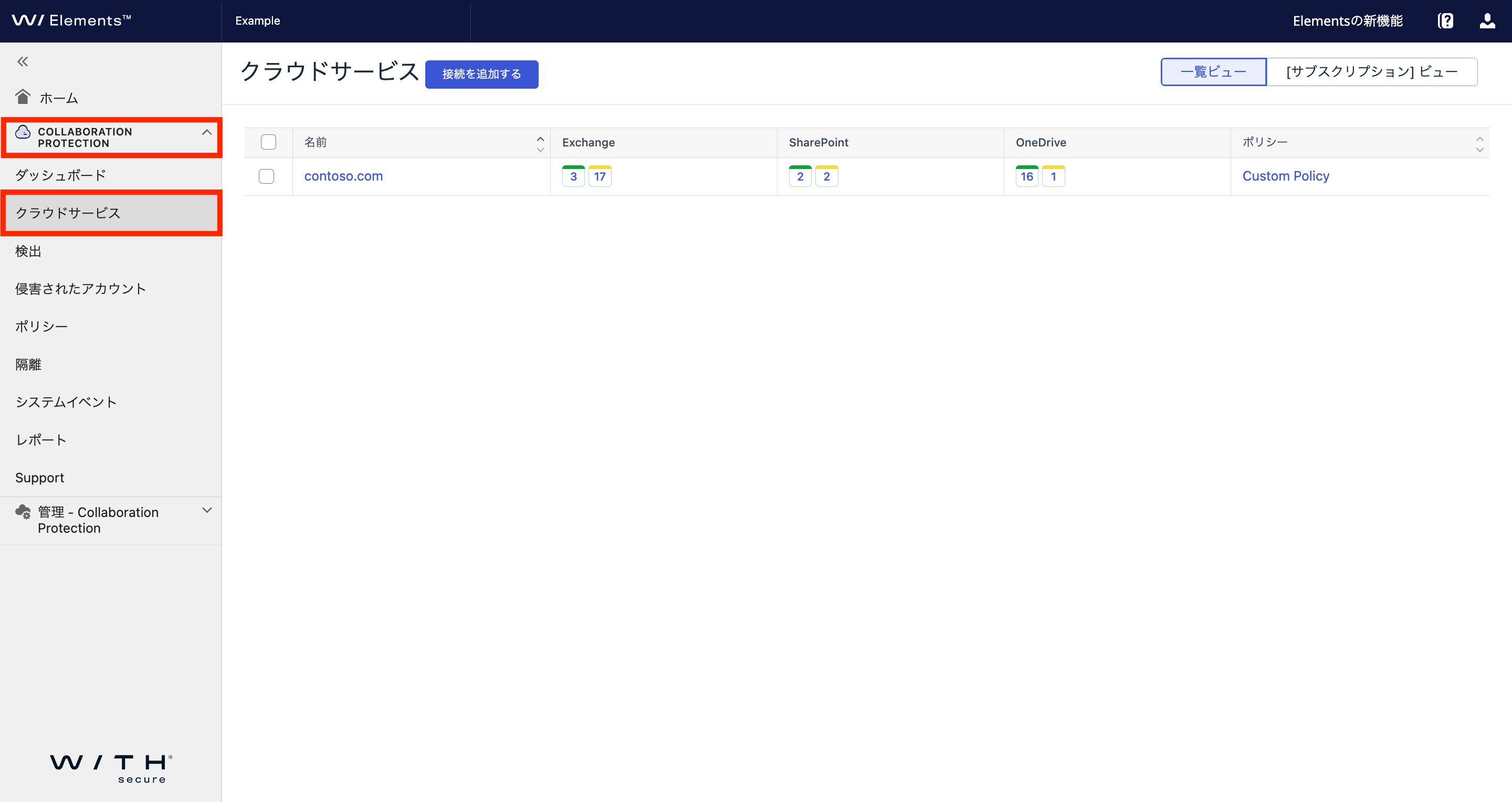Click the Home house icon
1512x802 pixels.
pyautogui.click(x=23, y=97)
